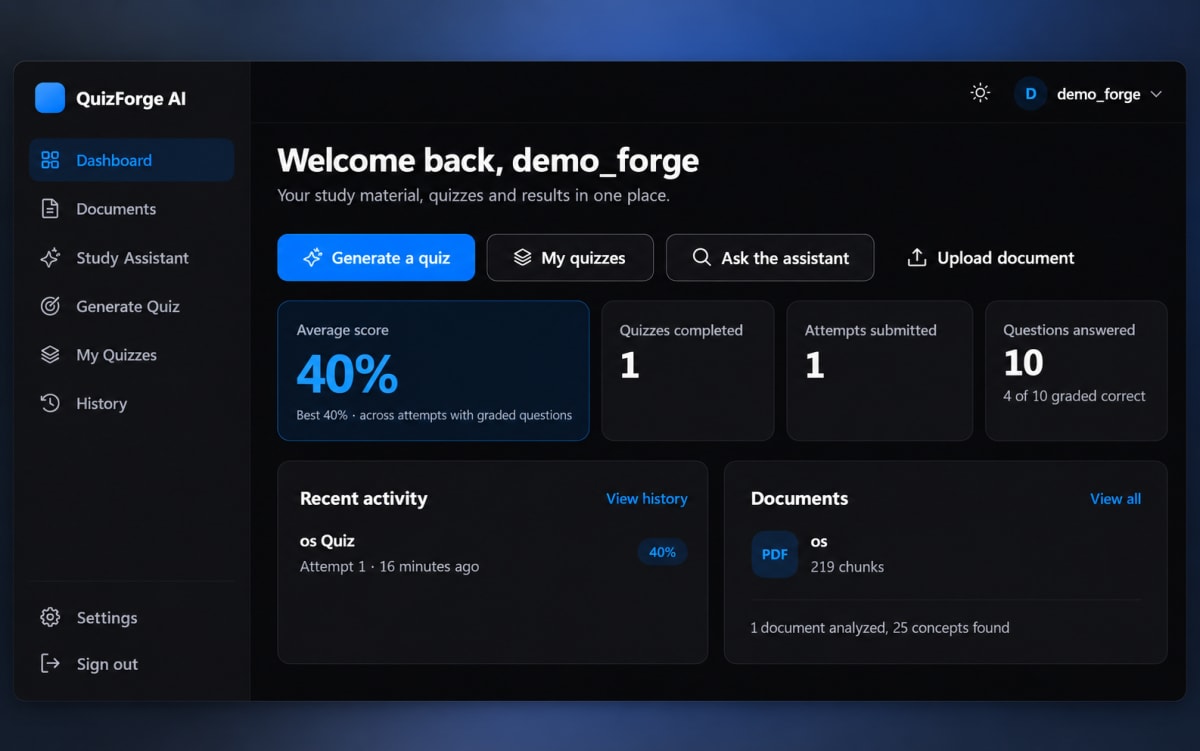Click the os document name

(819, 541)
